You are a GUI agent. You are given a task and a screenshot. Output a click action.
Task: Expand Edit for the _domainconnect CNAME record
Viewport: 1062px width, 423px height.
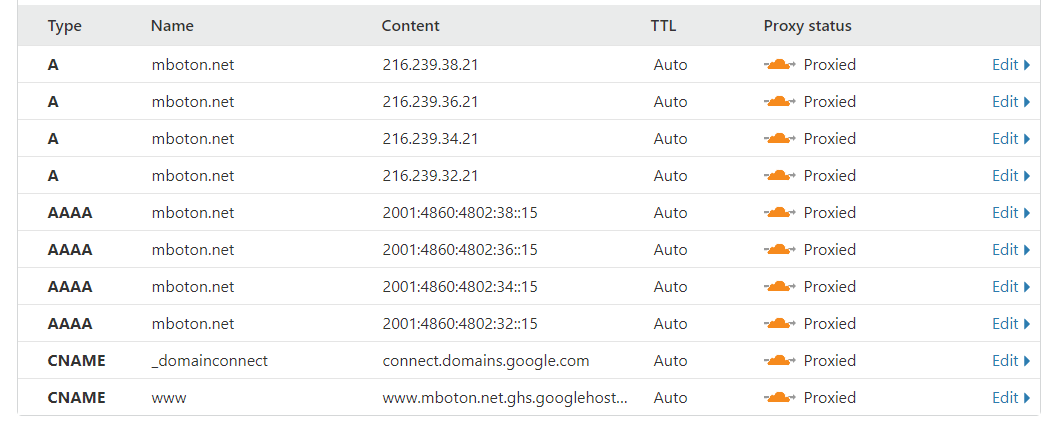1010,361
